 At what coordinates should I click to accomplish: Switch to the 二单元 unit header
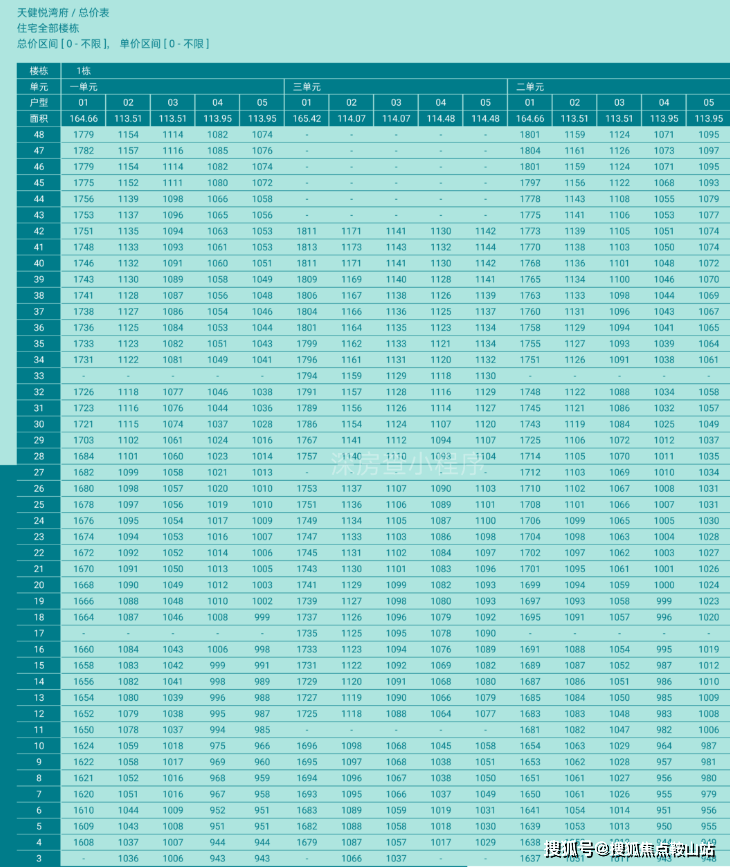click(529, 87)
